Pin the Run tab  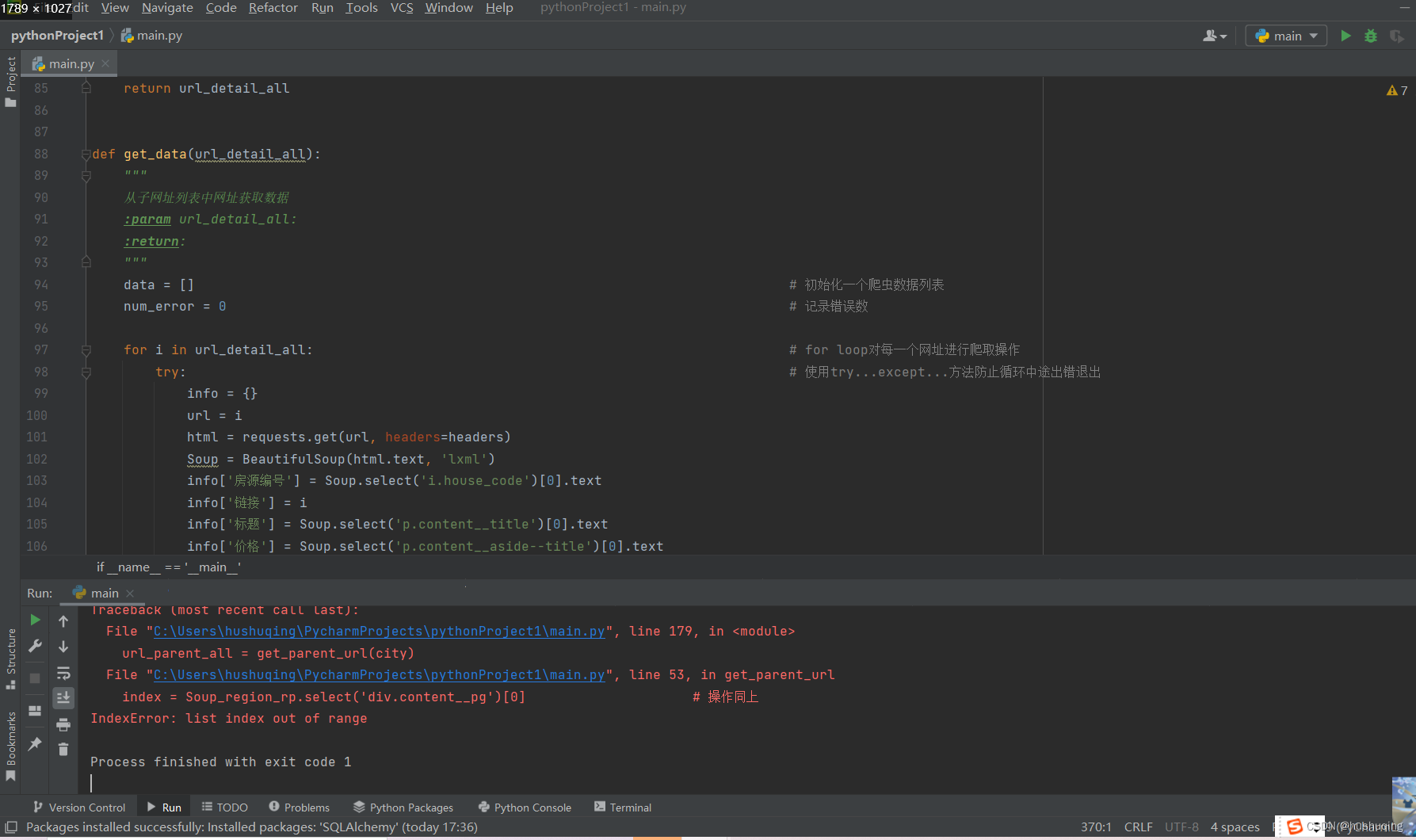(x=35, y=743)
